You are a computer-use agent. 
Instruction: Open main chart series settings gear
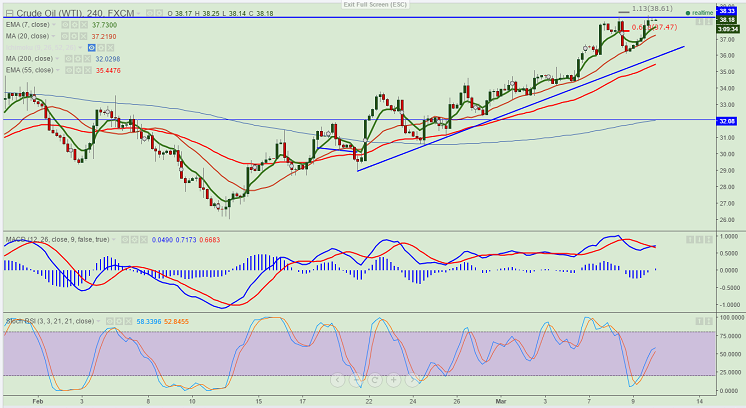pos(159,13)
